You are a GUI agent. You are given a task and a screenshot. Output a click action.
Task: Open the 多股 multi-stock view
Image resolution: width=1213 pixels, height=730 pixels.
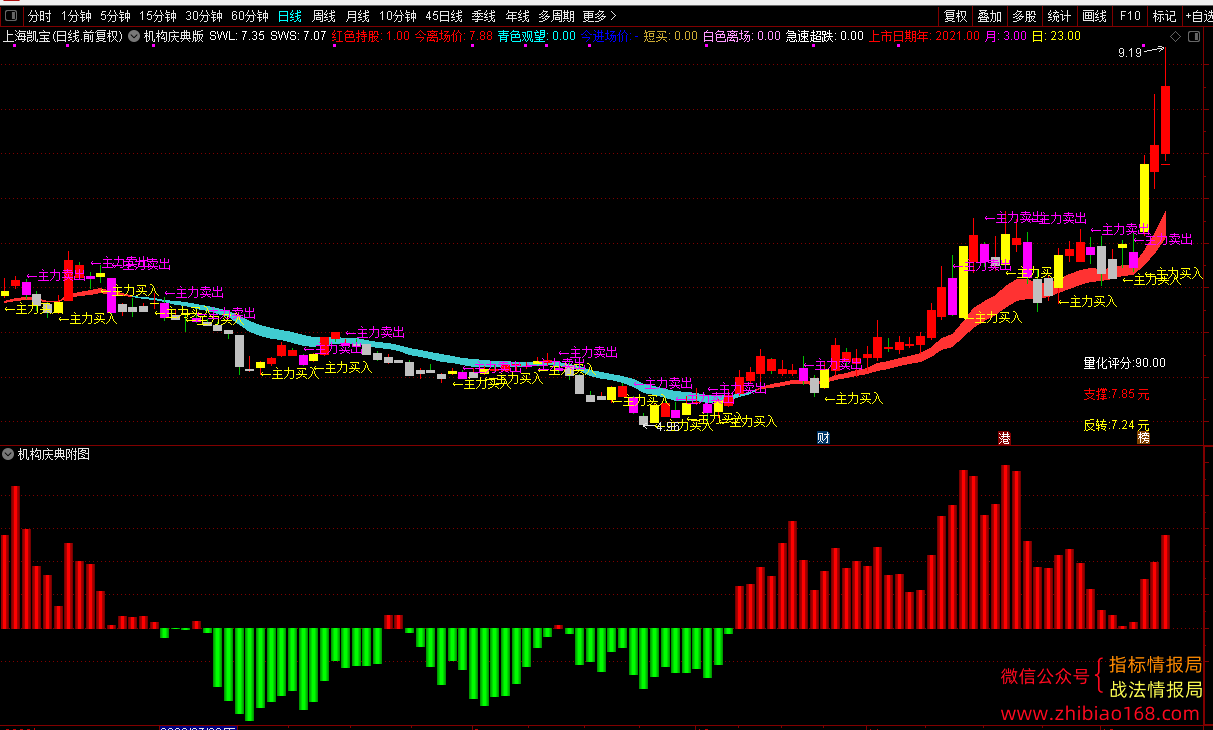pyautogui.click(x=1024, y=16)
